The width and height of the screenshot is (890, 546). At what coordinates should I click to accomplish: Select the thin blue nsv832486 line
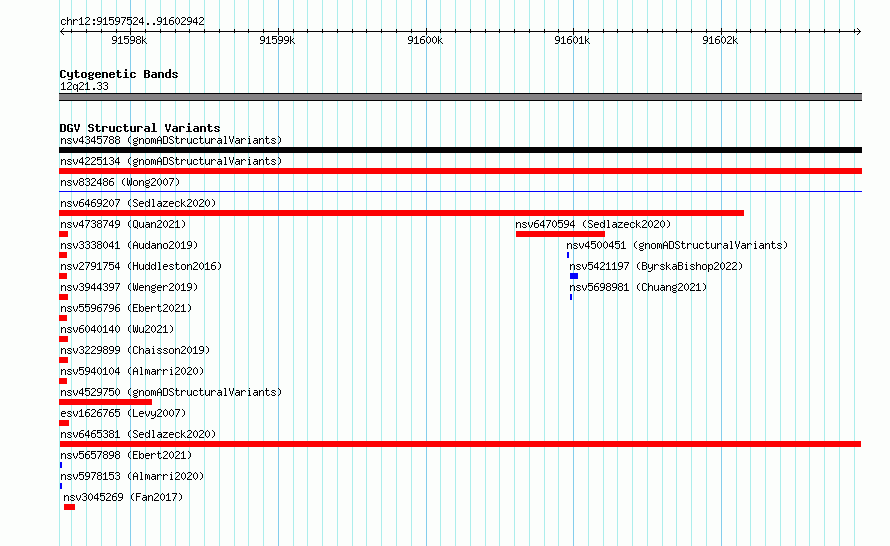(460, 192)
